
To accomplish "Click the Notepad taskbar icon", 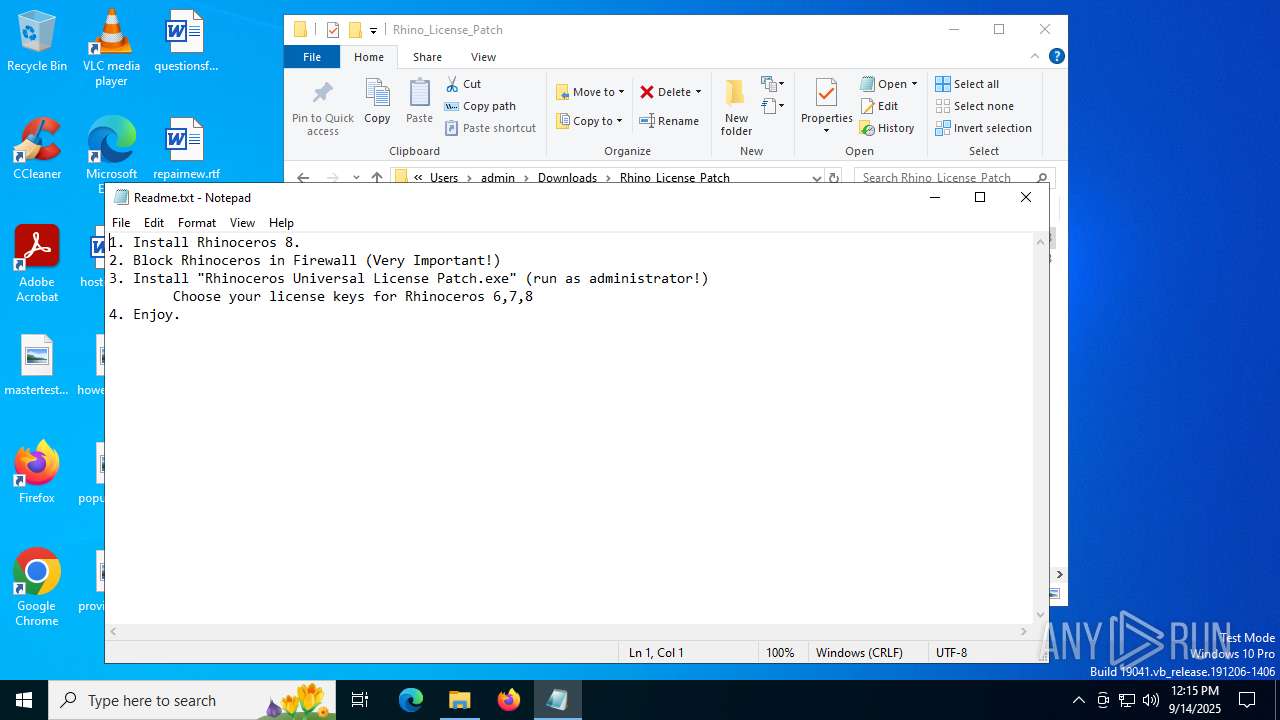I will [x=557, y=700].
